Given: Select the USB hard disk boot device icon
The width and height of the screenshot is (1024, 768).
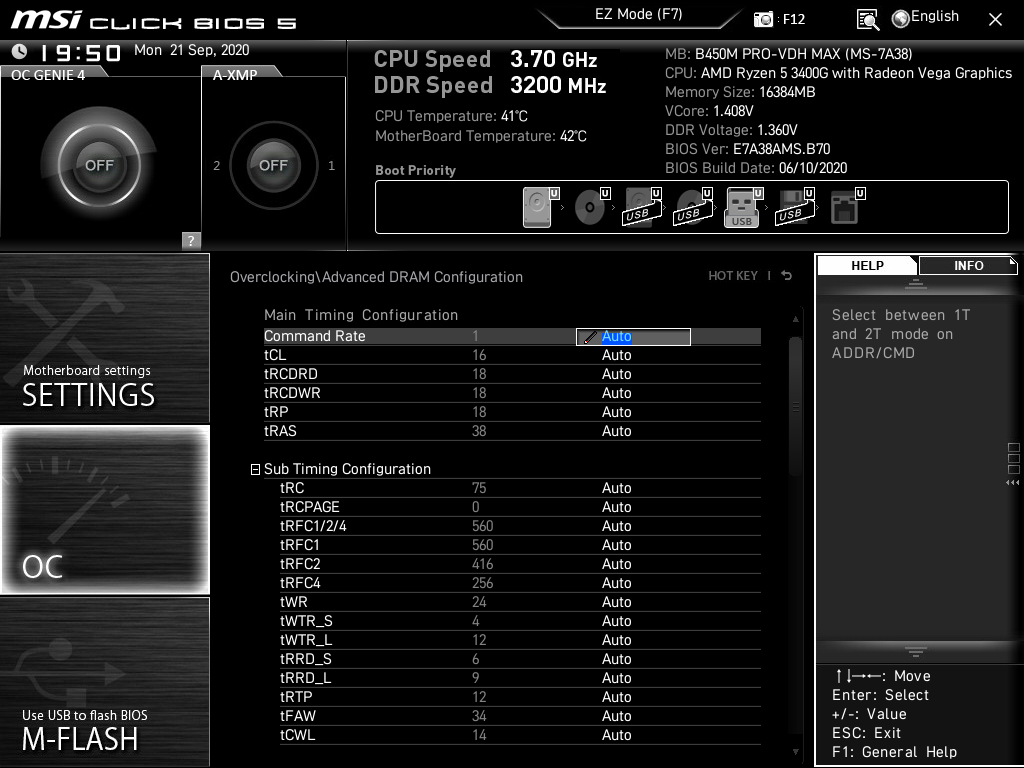Looking at the screenshot, I should 641,207.
